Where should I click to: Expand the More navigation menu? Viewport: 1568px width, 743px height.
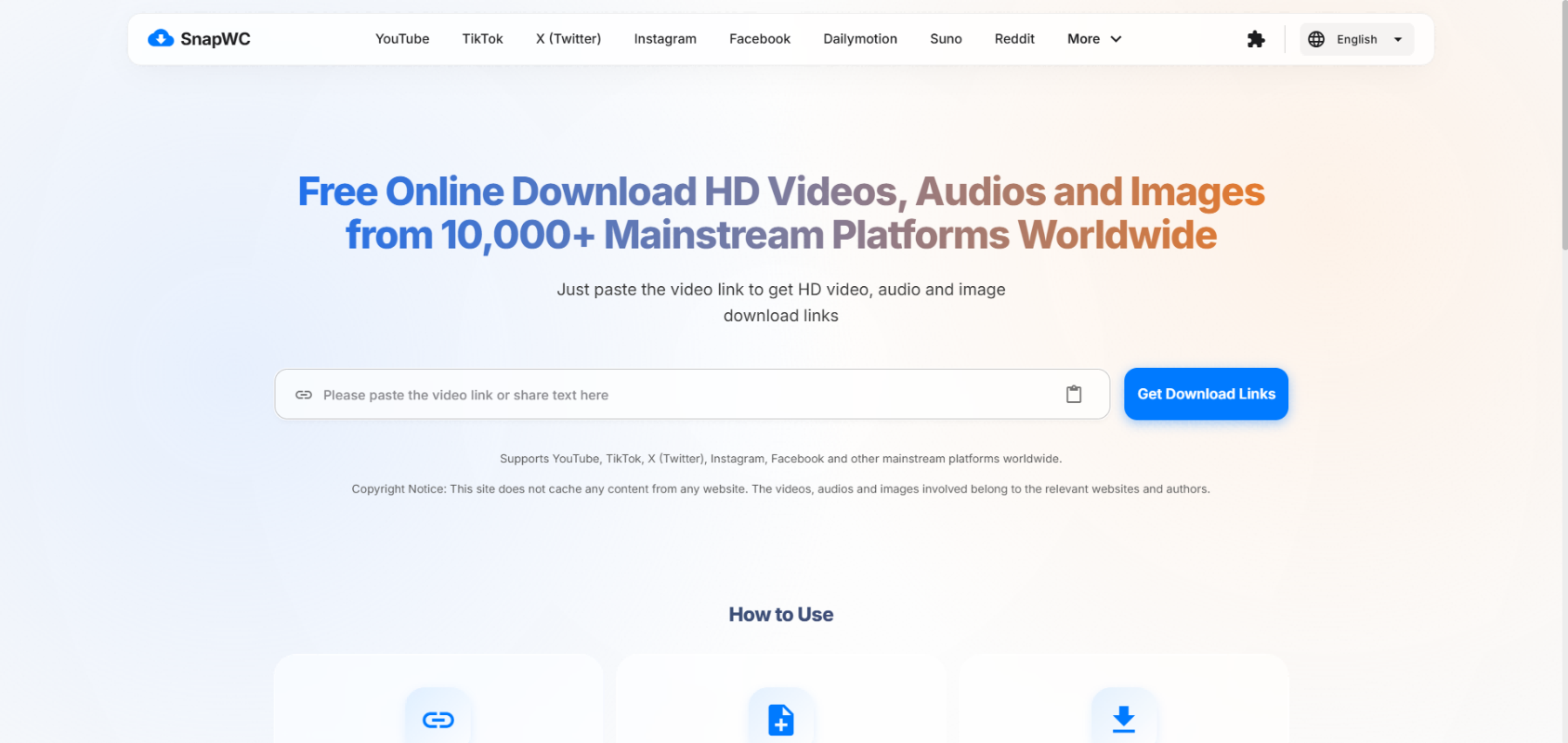click(x=1083, y=39)
